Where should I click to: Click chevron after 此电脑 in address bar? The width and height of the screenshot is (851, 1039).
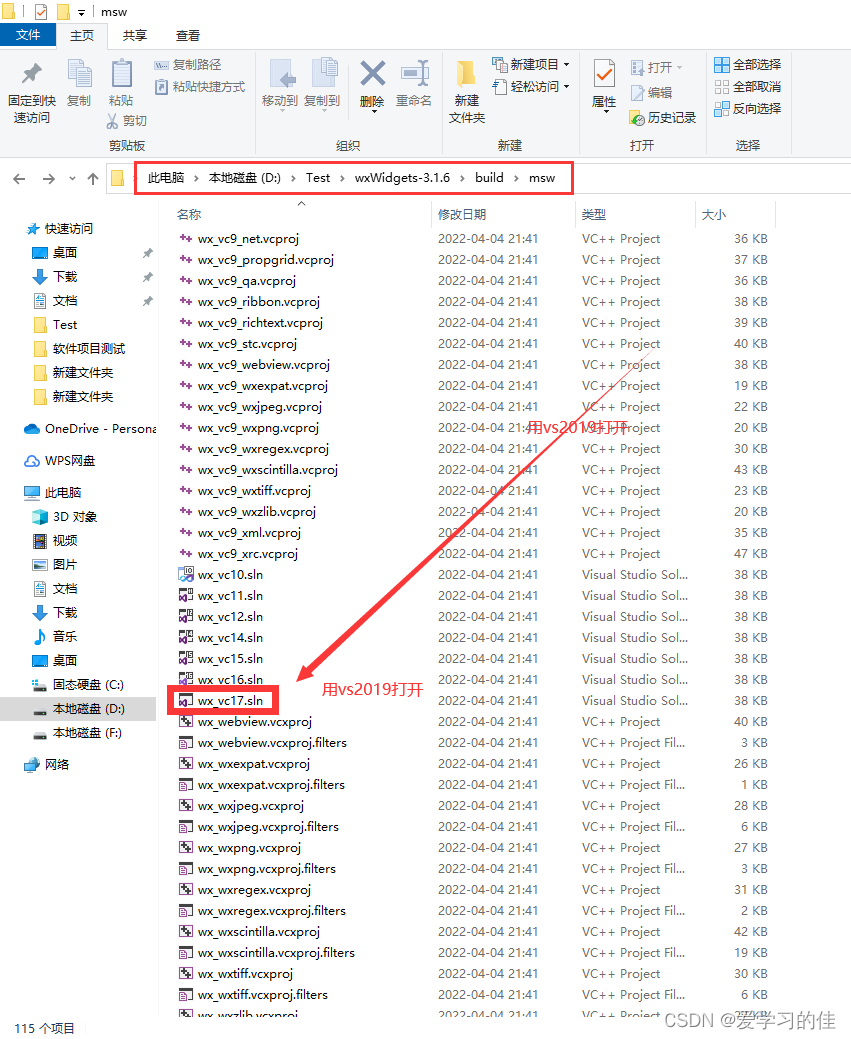click(196, 178)
